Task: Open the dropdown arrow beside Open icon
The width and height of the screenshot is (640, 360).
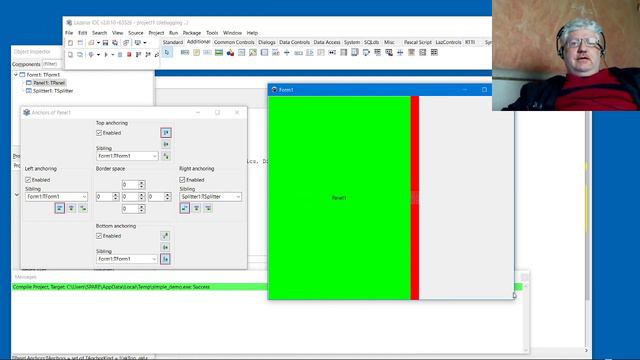Action: pos(98,43)
